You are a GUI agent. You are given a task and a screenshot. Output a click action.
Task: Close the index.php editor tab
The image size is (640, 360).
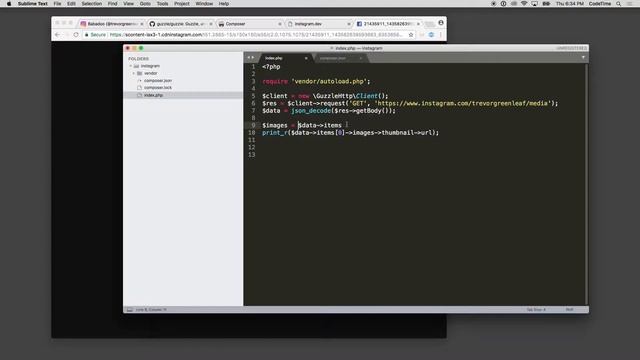click(x=306, y=58)
